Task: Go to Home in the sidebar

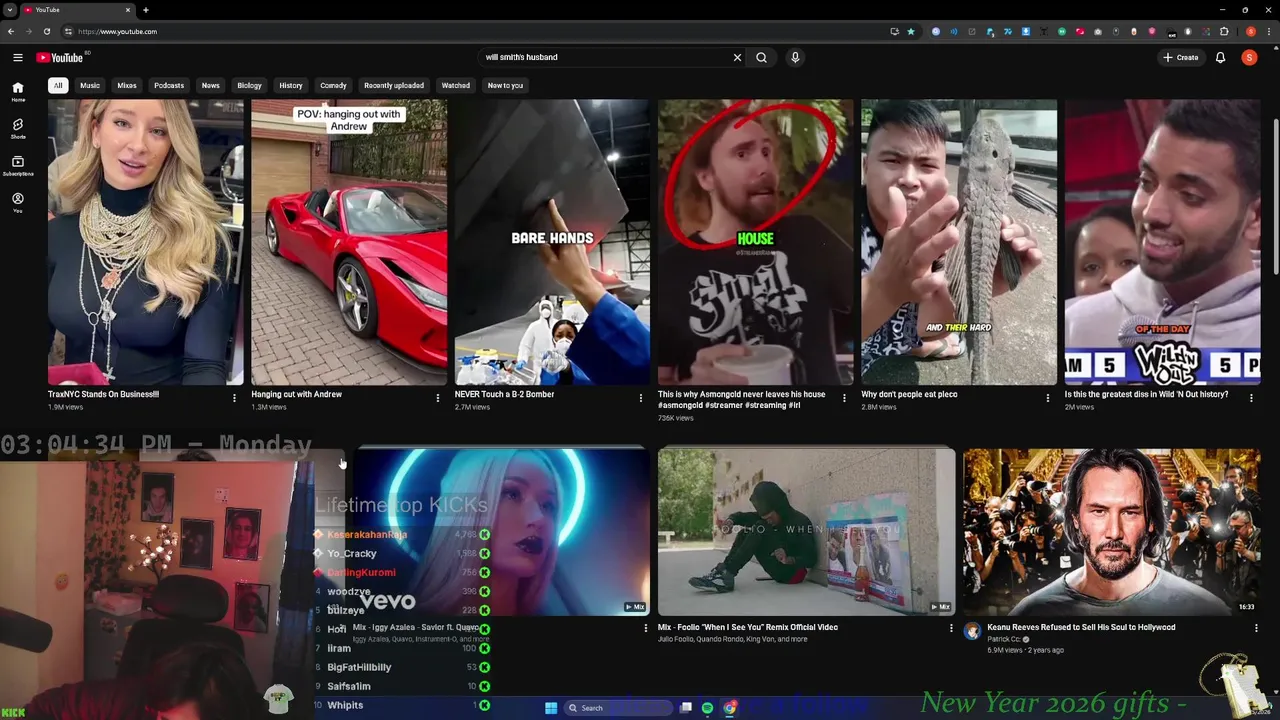Action: point(18,92)
